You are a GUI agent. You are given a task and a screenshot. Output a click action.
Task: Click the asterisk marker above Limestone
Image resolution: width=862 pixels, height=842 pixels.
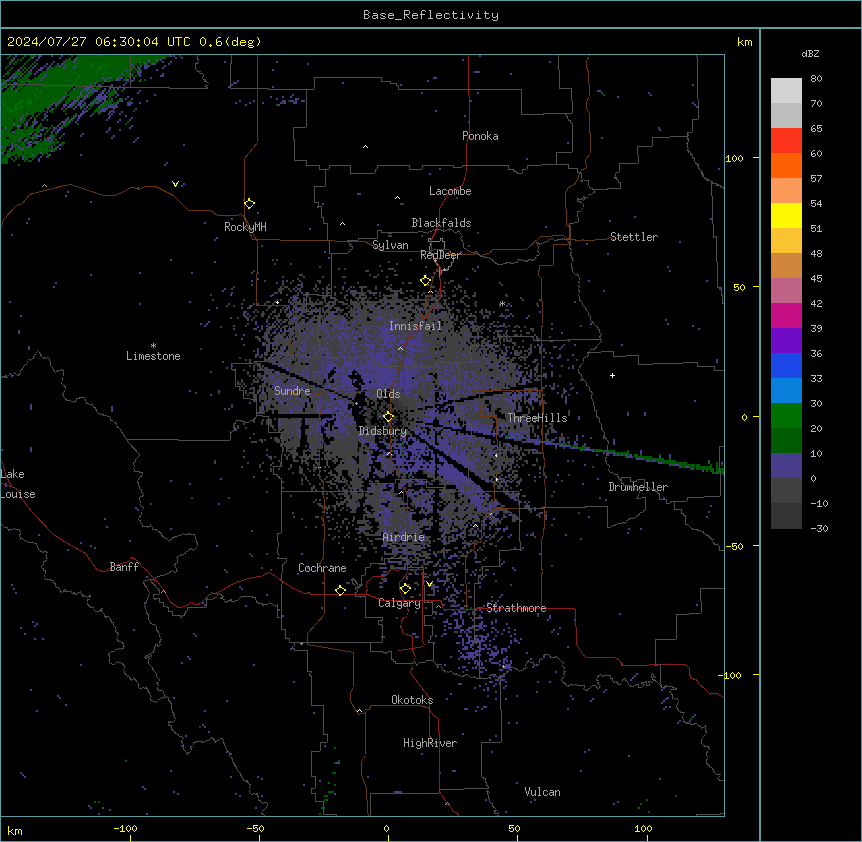click(x=153, y=346)
